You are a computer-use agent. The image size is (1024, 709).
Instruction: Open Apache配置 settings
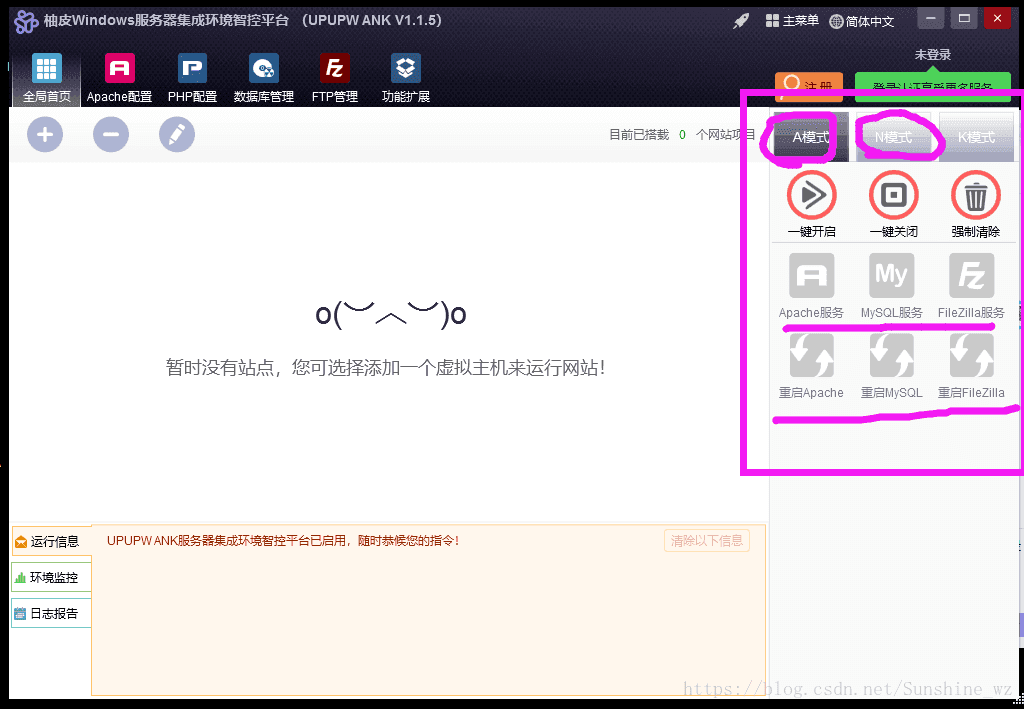pyautogui.click(x=120, y=78)
